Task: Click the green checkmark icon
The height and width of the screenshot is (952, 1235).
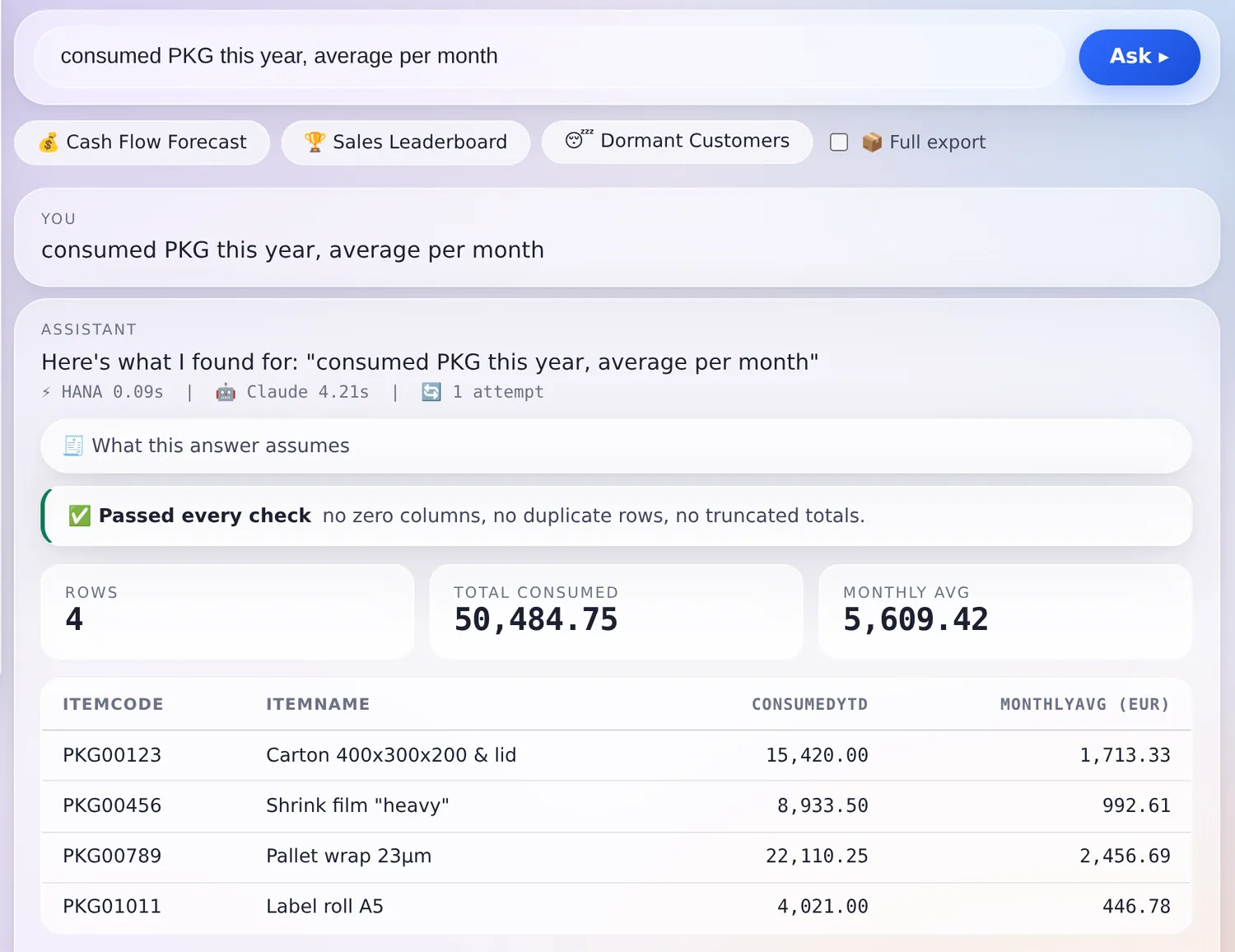Action: click(80, 516)
